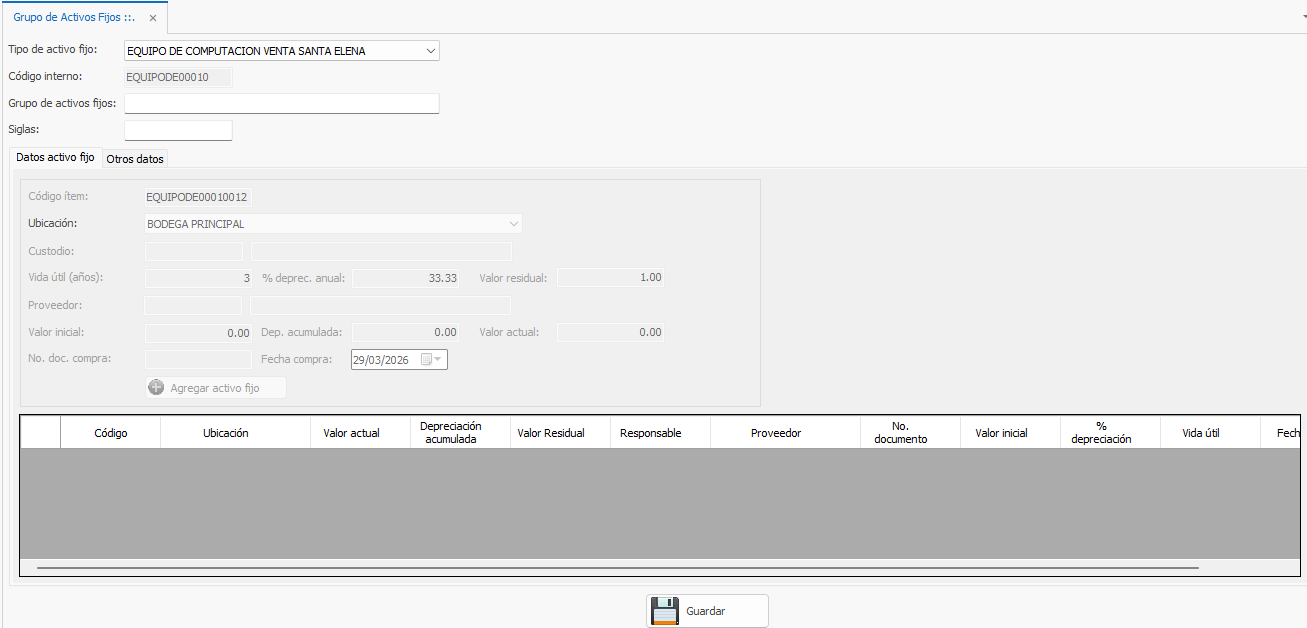Click the Valor inicial column header
This screenshot has width=1307, height=628.
point(1001,433)
